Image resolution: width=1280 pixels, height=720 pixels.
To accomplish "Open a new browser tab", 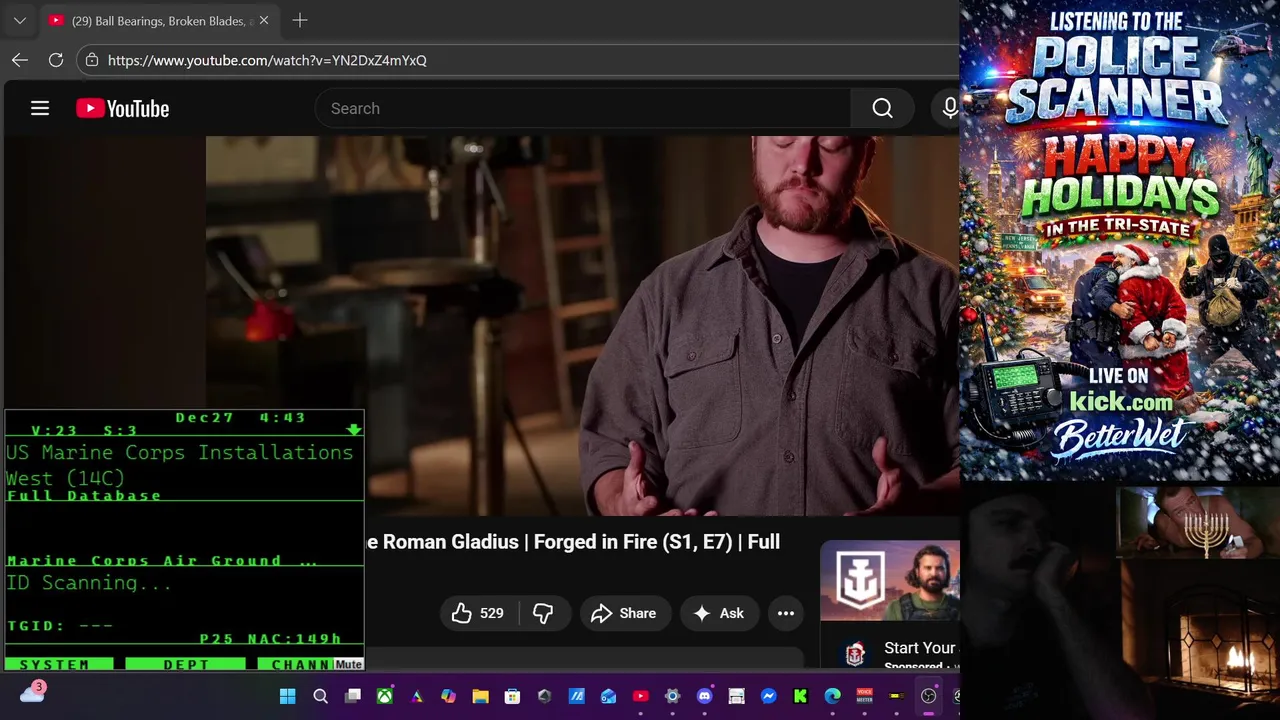I will [300, 20].
